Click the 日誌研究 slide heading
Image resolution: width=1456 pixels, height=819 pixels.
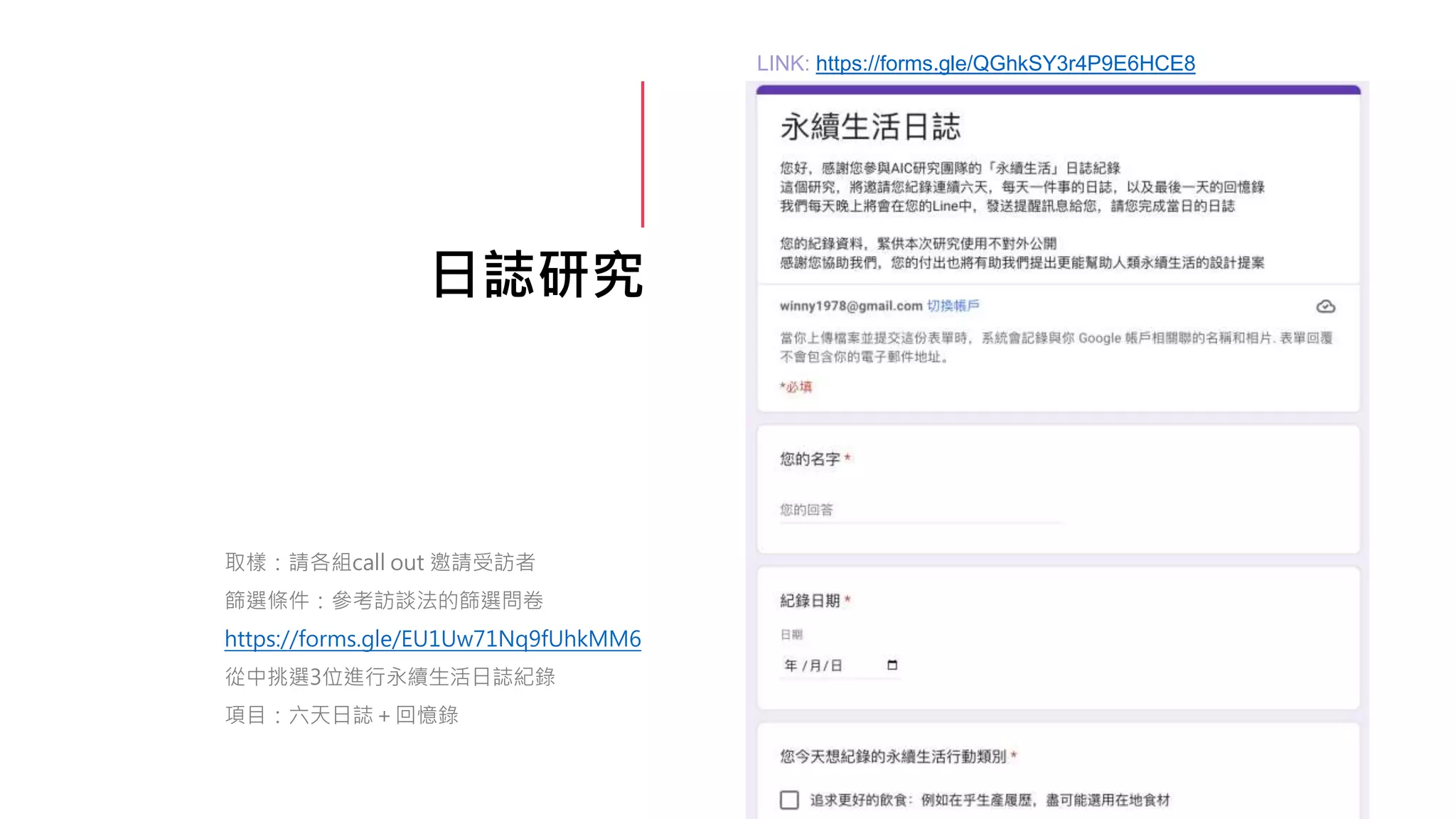pos(538,274)
